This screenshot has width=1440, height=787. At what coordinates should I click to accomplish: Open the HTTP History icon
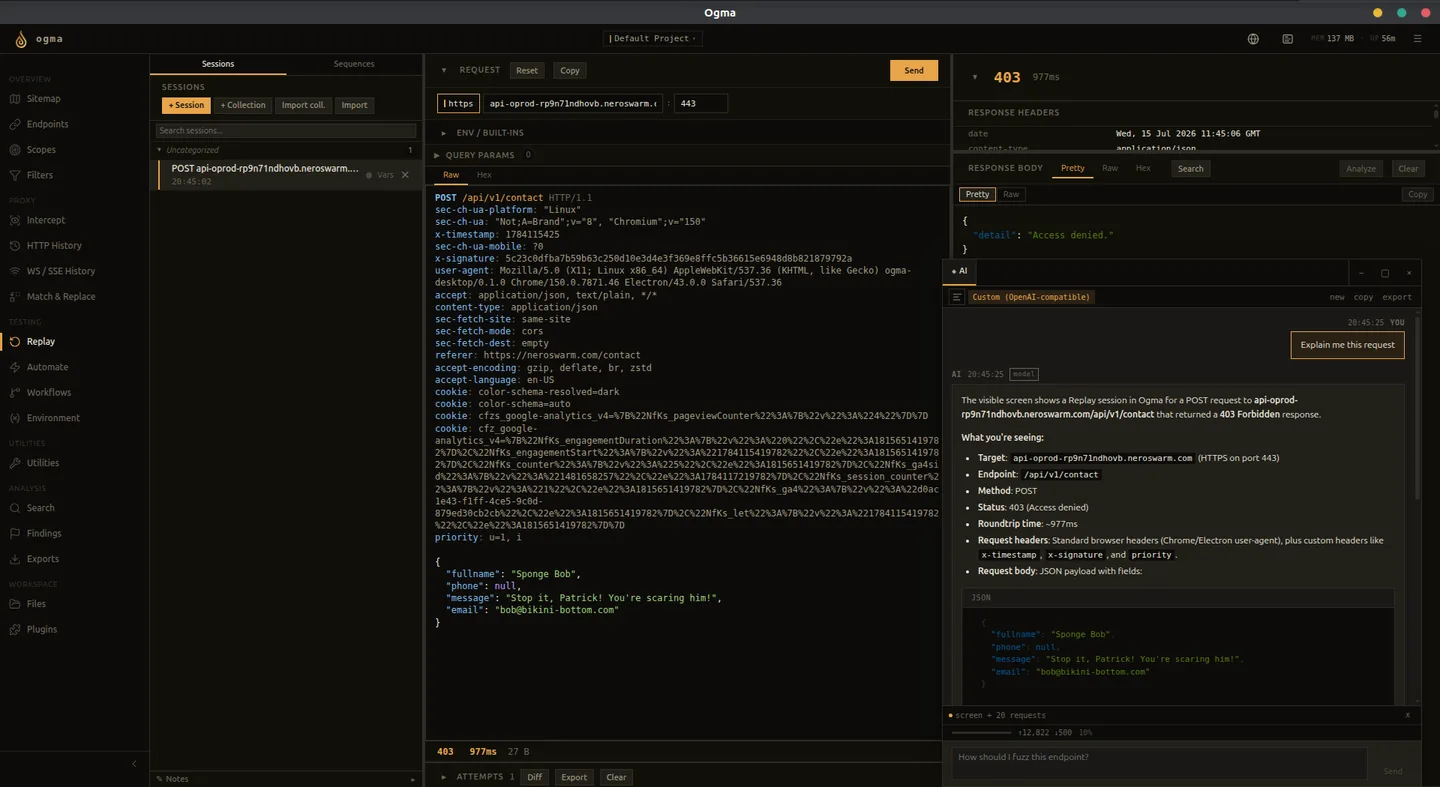click(15, 246)
